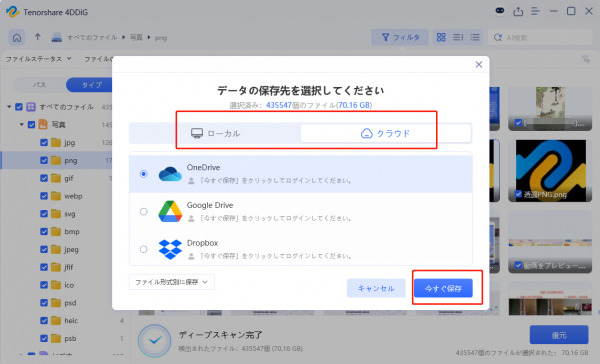This screenshot has width=600, height=364.
Task: Expand the ファイルステータス filter dropdown
Action: [39, 59]
